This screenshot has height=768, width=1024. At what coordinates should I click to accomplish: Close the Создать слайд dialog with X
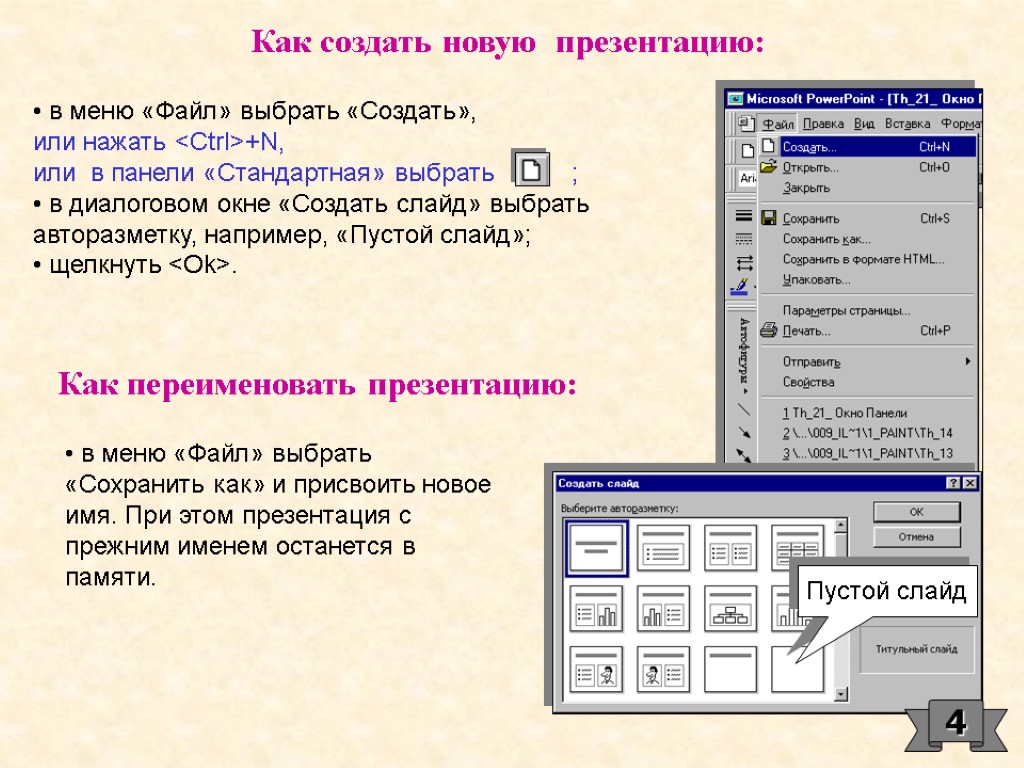[970, 483]
